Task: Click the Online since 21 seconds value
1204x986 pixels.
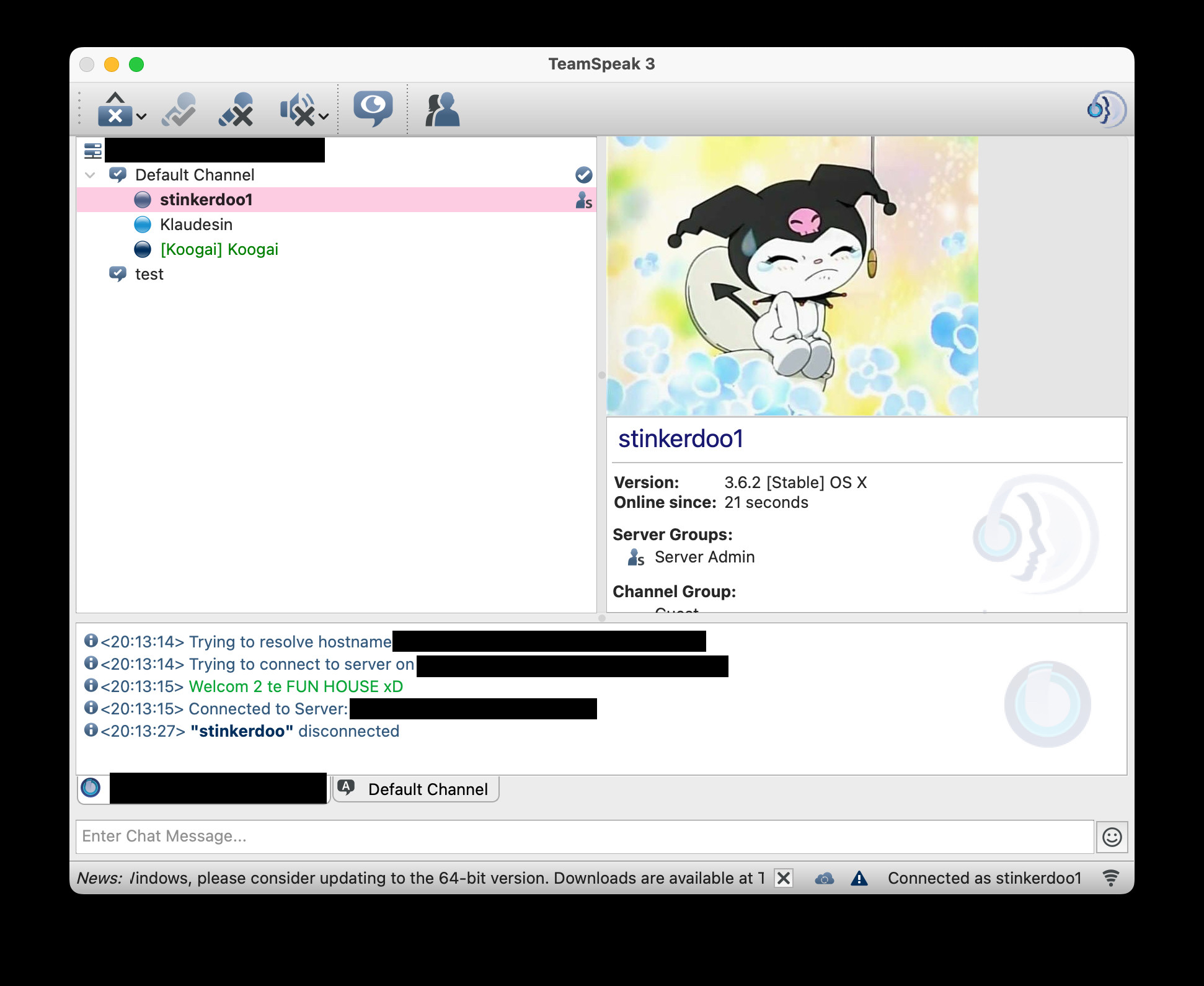Action: [x=766, y=502]
